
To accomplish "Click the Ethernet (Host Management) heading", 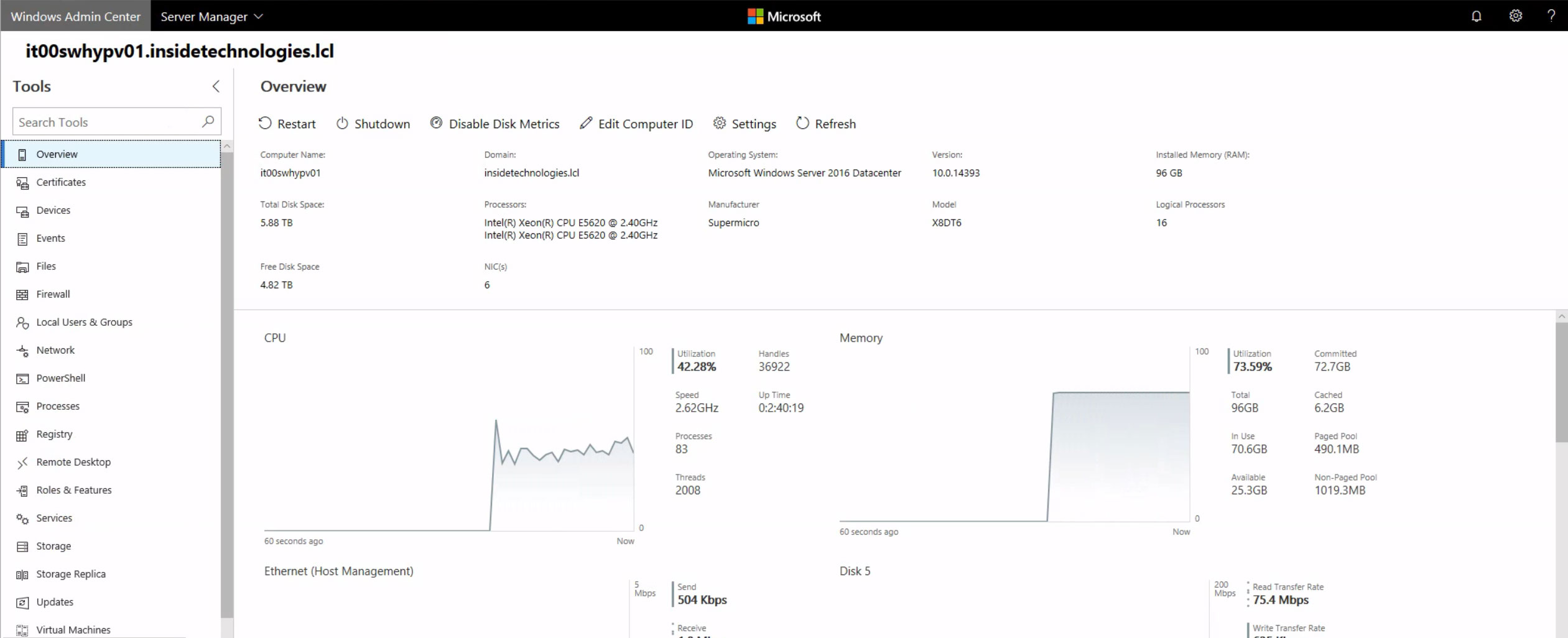I will tap(338, 571).
